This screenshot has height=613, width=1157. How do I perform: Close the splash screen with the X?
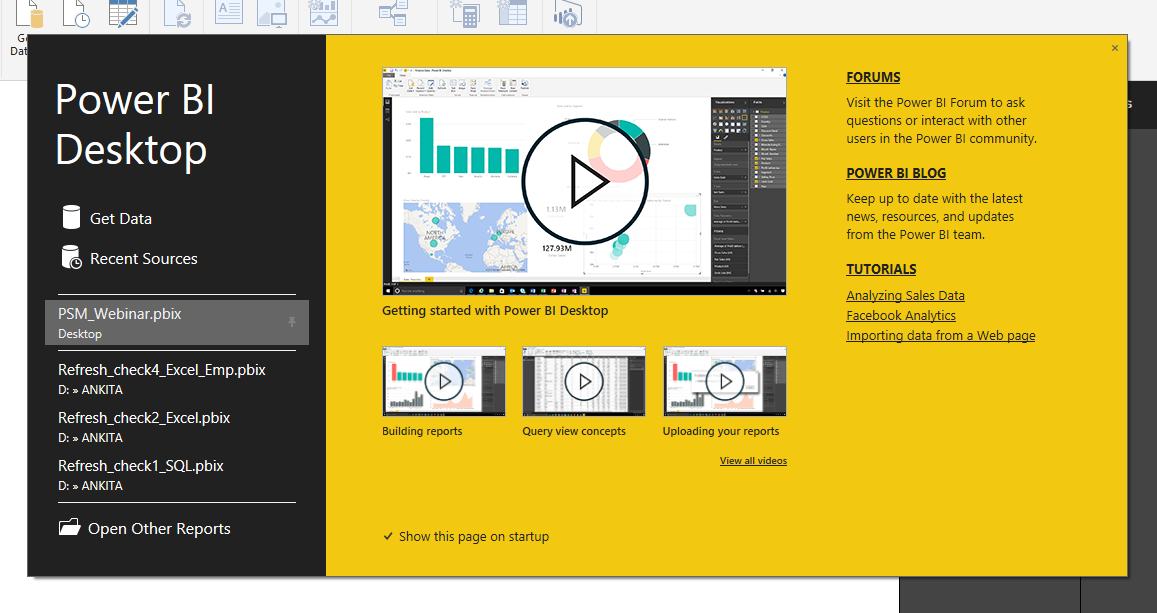pos(1114,48)
